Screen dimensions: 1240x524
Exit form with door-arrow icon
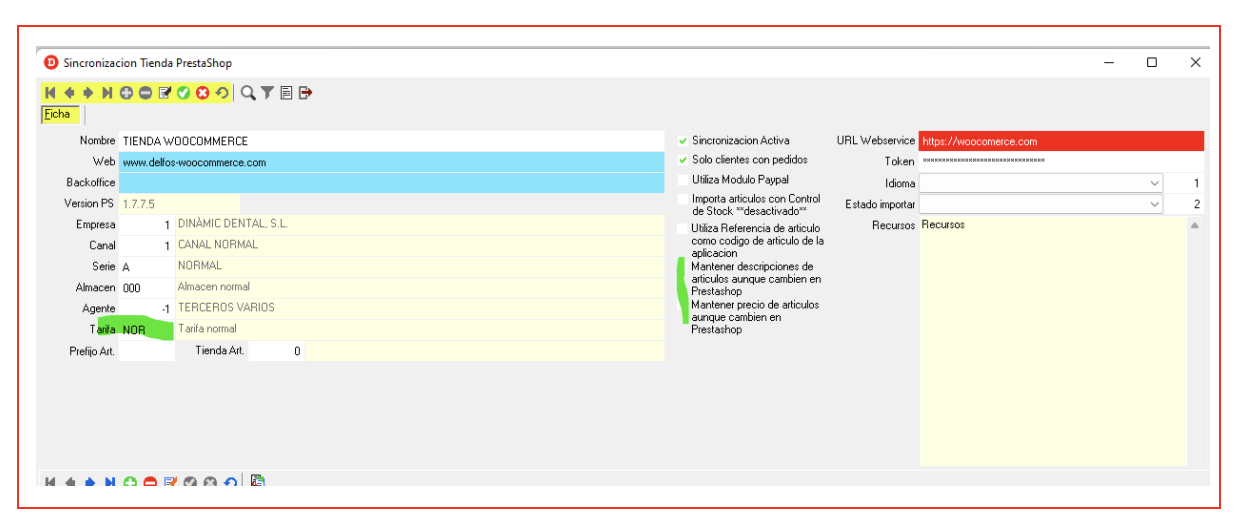pyautogui.click(x=305, y=93)
